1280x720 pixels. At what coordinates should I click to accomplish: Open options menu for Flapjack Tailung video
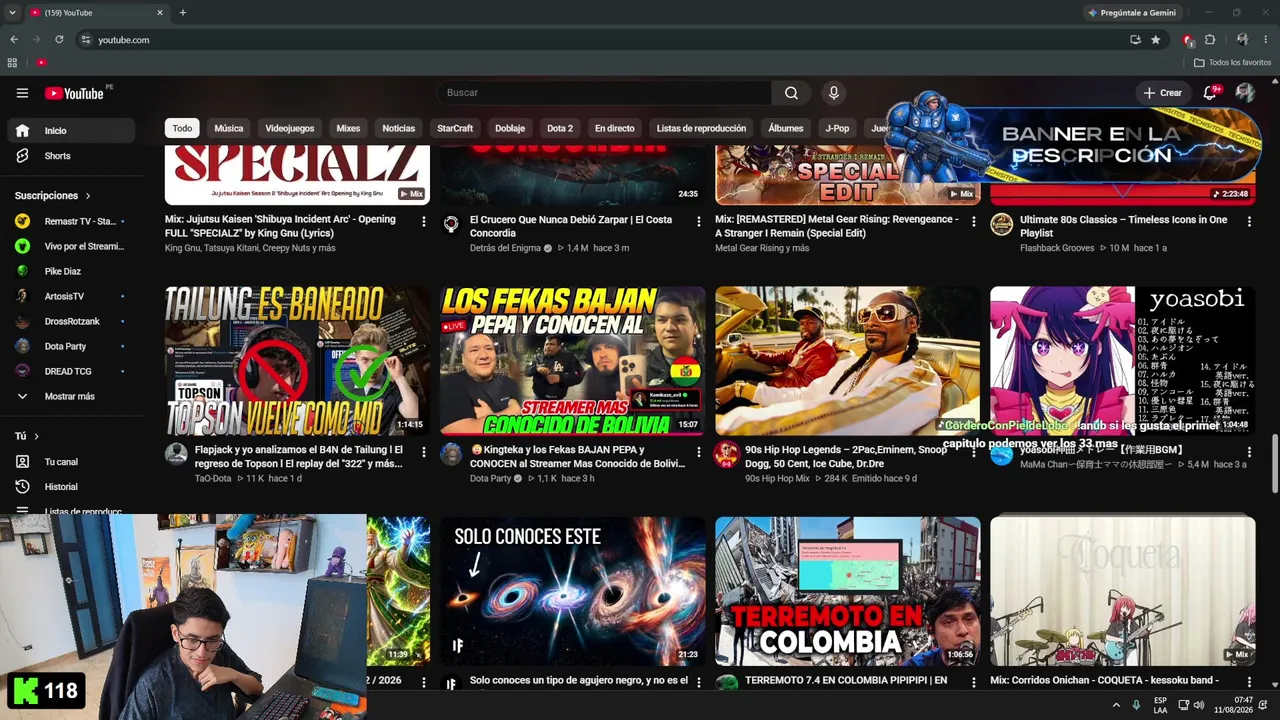coord(424,452)
